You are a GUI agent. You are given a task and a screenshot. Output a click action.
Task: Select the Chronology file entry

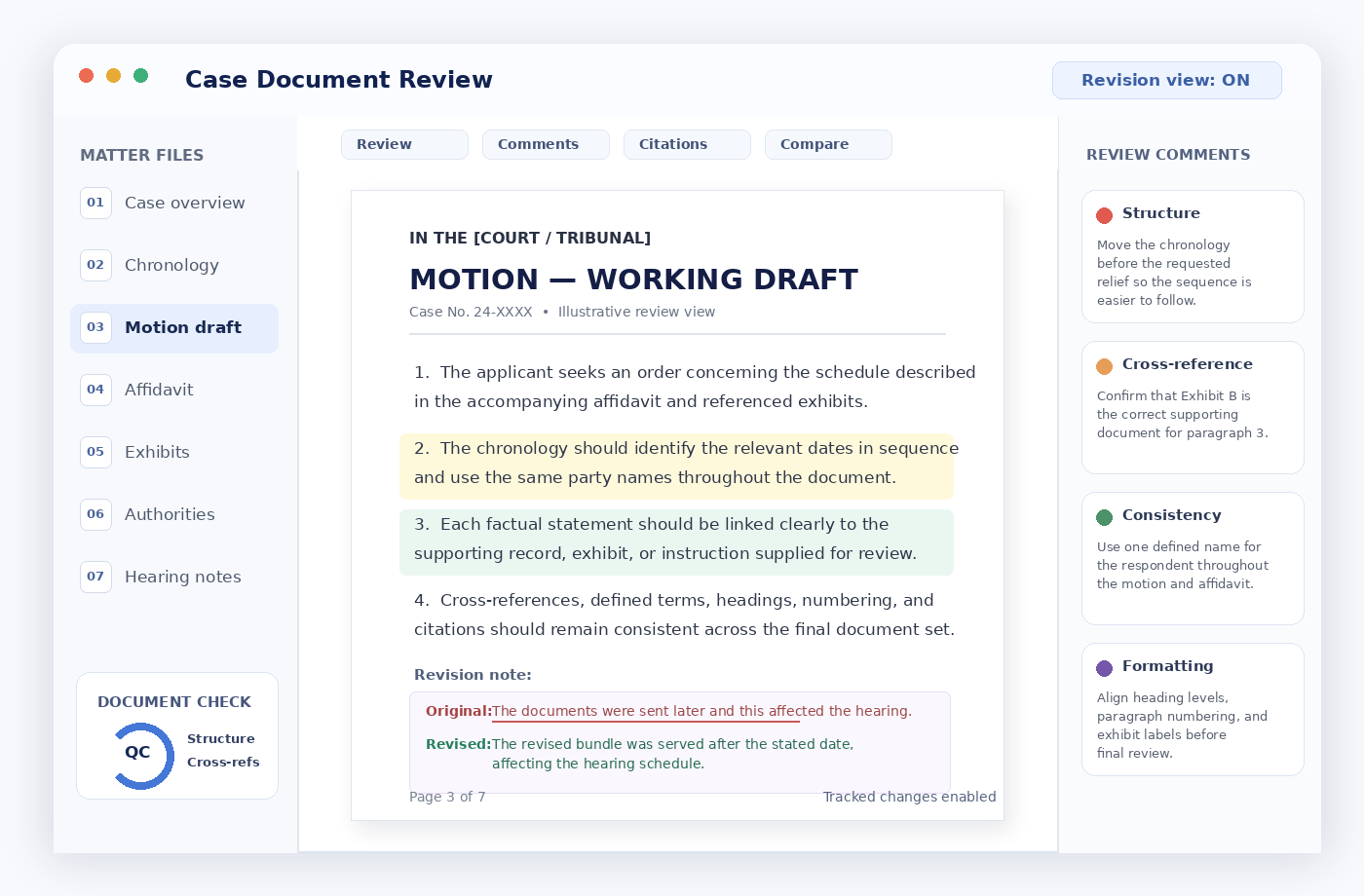pyautogui.click(x=174, y=265)
